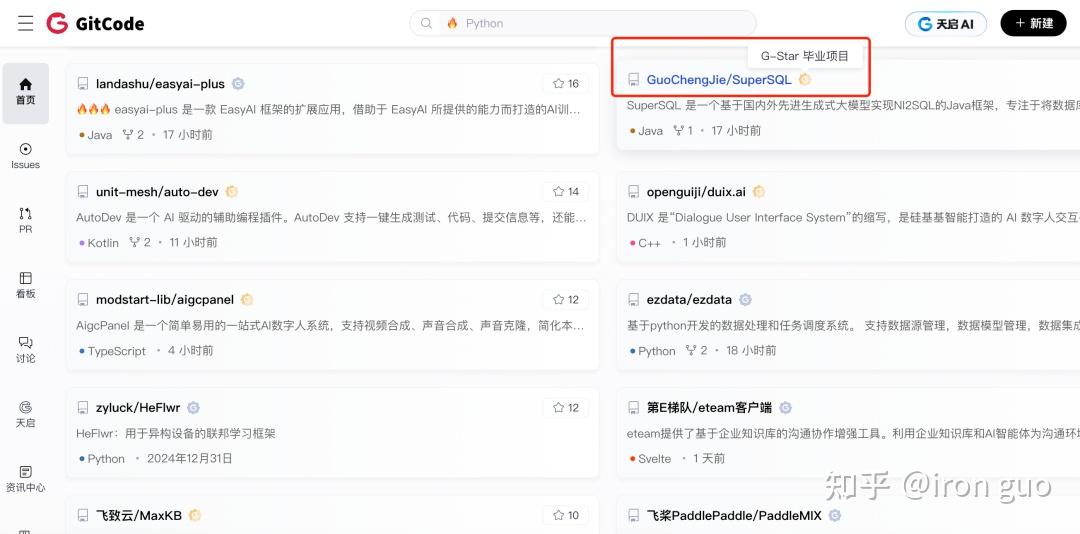1080x534 pixels.
Task: Open the 天启 AI button
Action: pos(946,23)
